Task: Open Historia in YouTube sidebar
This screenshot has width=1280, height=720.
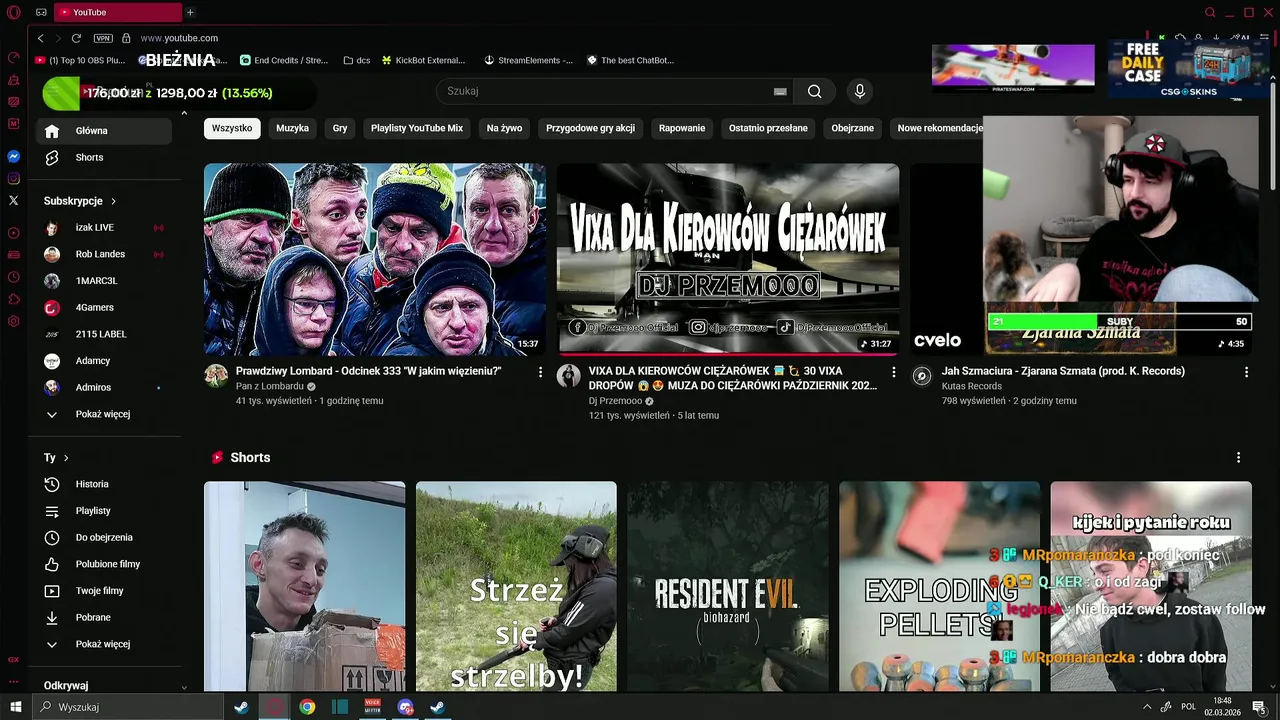Action: 104,484
